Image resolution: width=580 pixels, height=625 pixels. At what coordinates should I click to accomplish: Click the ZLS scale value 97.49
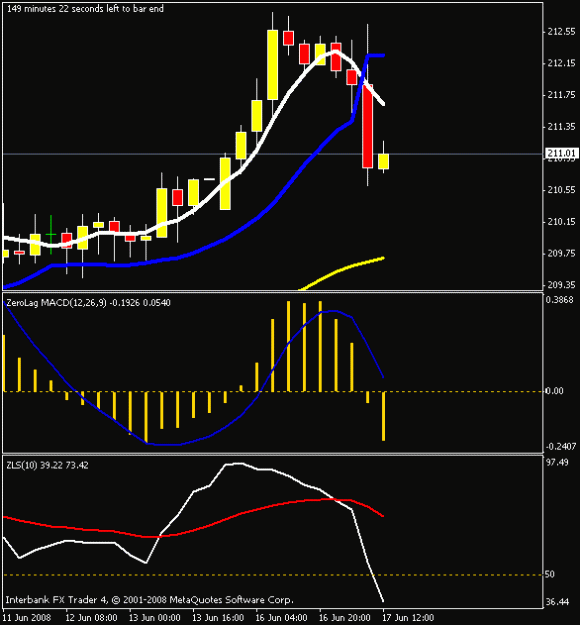[557, 462]
